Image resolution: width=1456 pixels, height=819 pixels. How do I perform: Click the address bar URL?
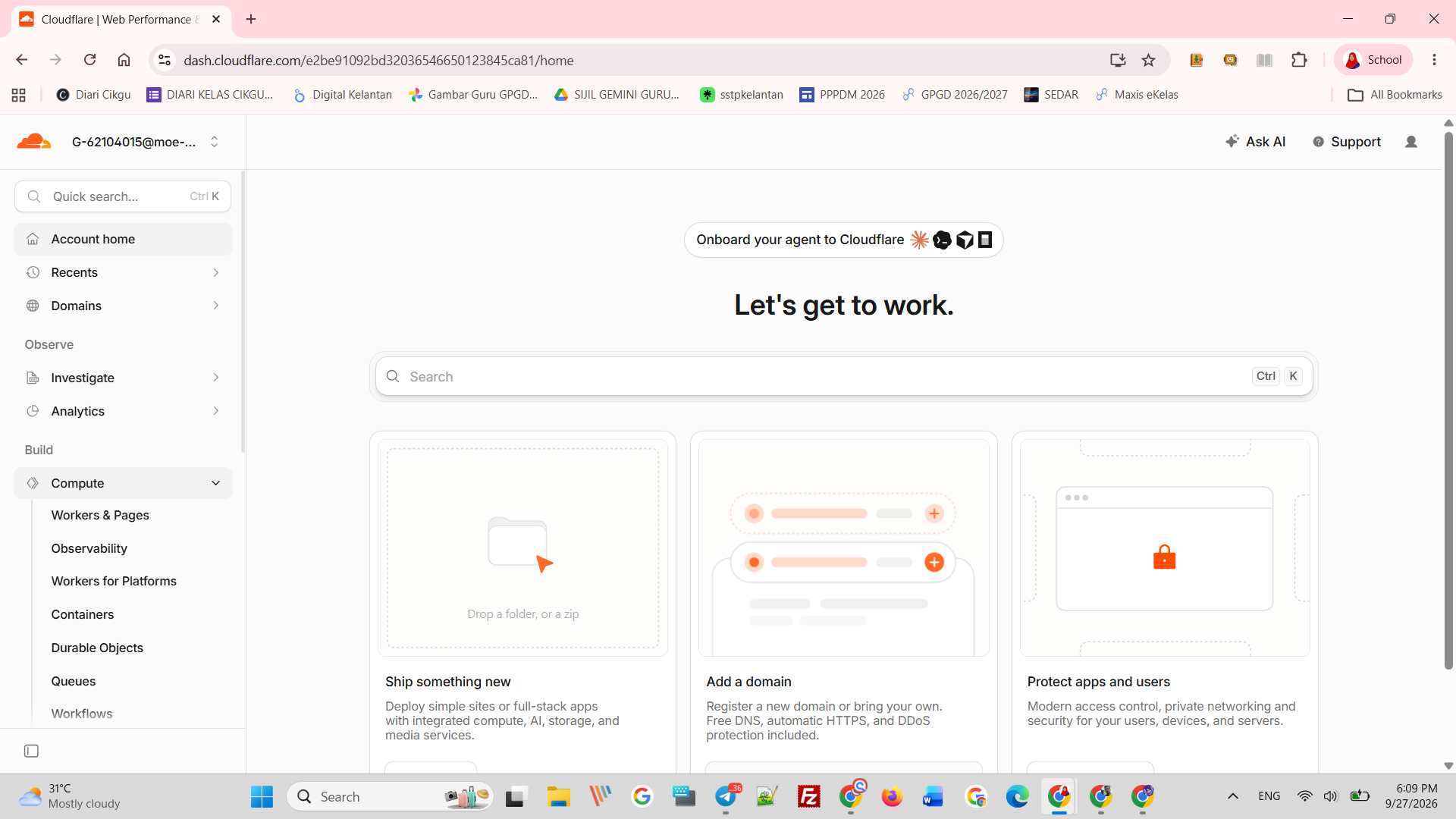pyautogui.click(x=378, y=60)
